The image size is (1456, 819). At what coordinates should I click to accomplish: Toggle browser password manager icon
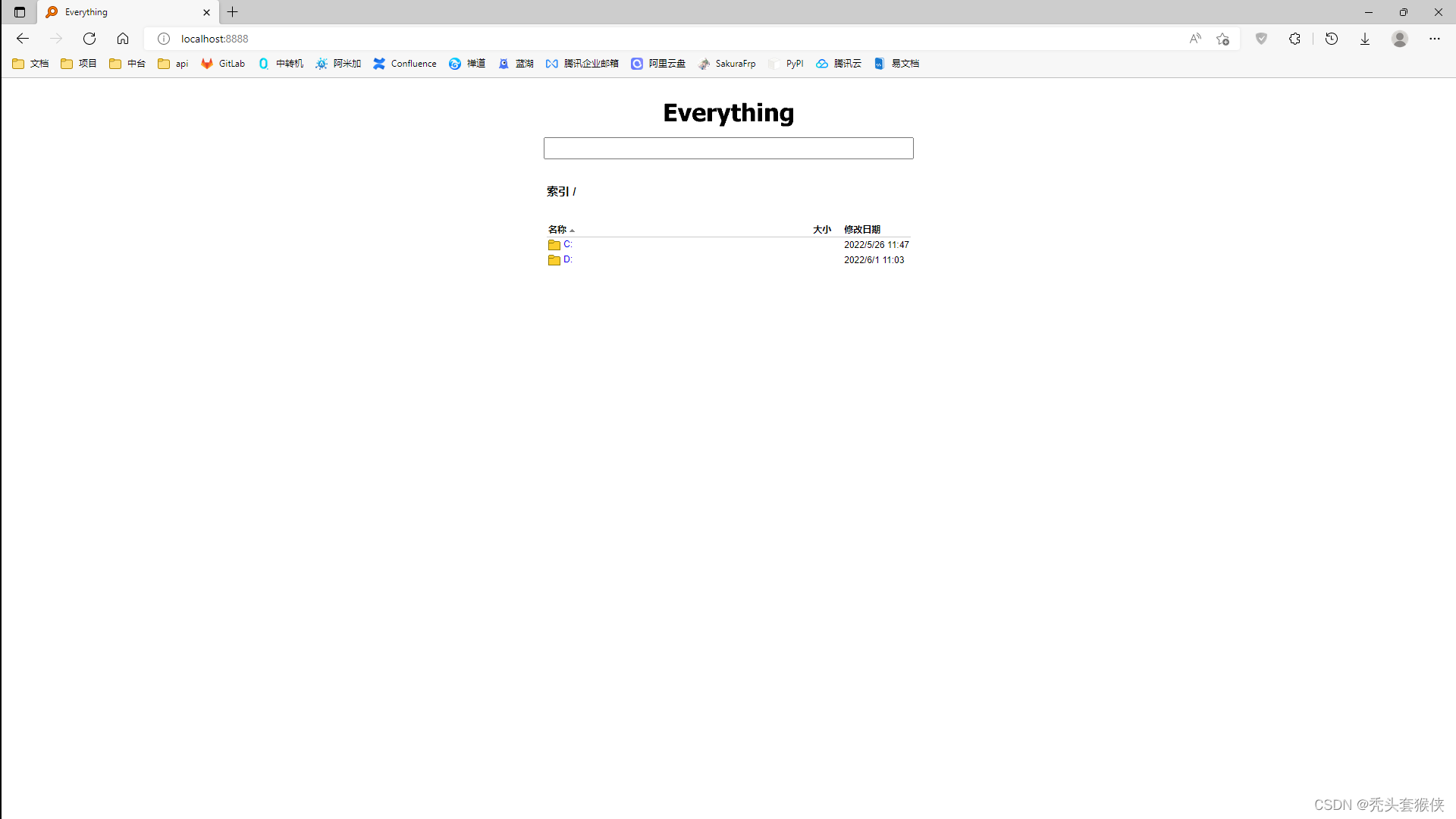1261,38
